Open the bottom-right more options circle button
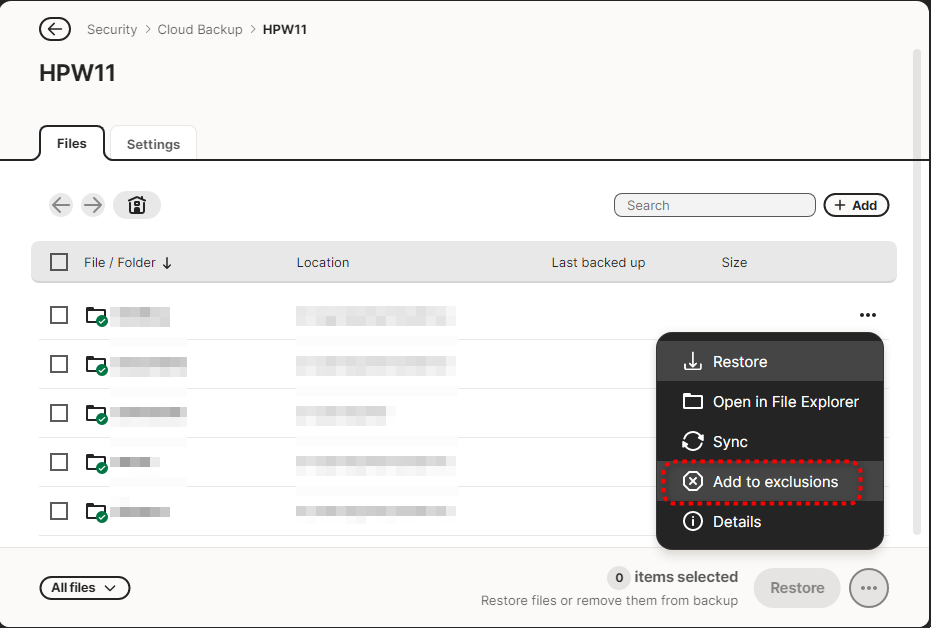This screenshot has height=628, width=931. [x=868, y=588]
